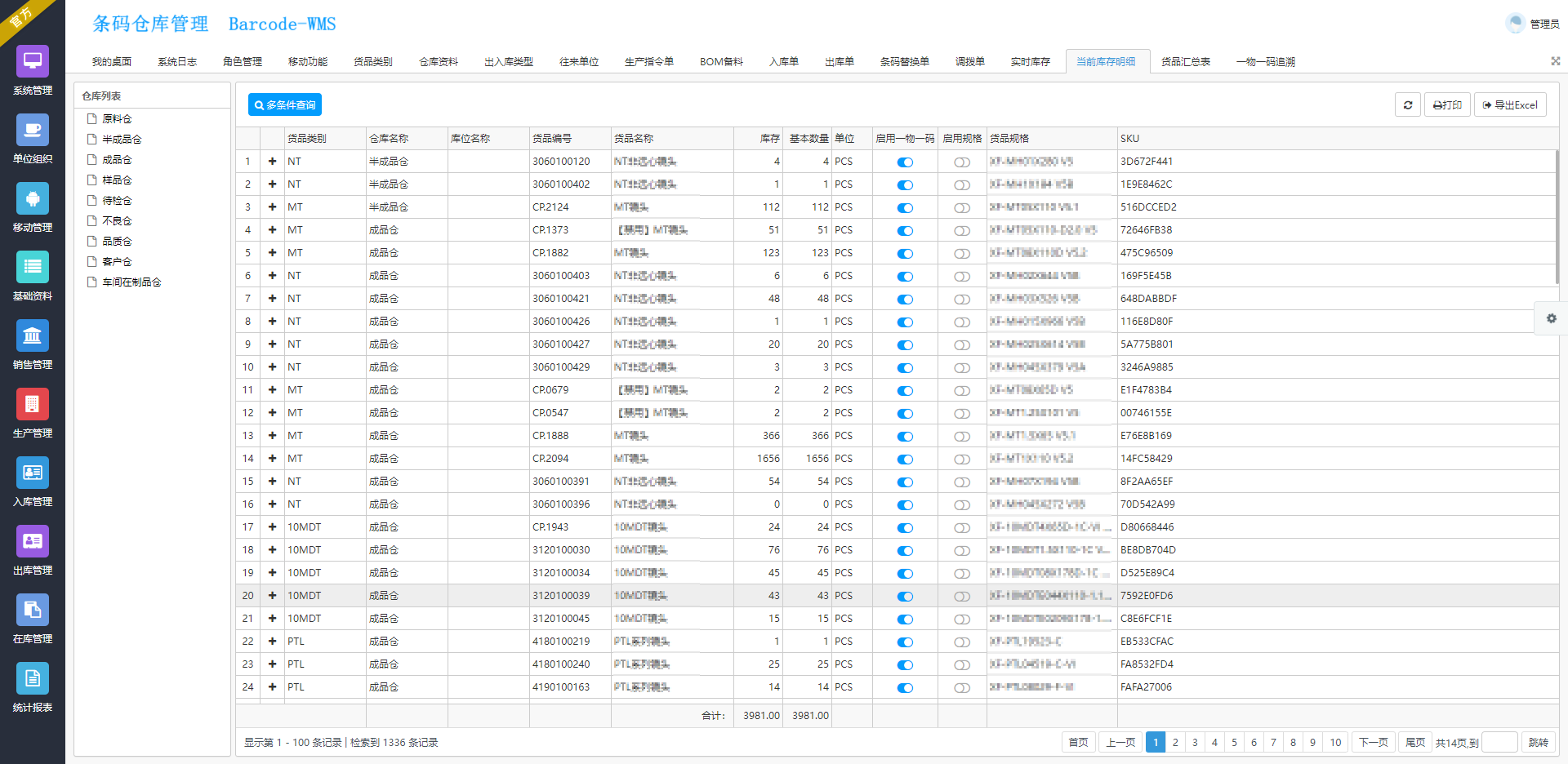The width and height of the screenshot is (1568, 764).
Task: Expand row 24 with plus icon
Action: pos(272,687)
